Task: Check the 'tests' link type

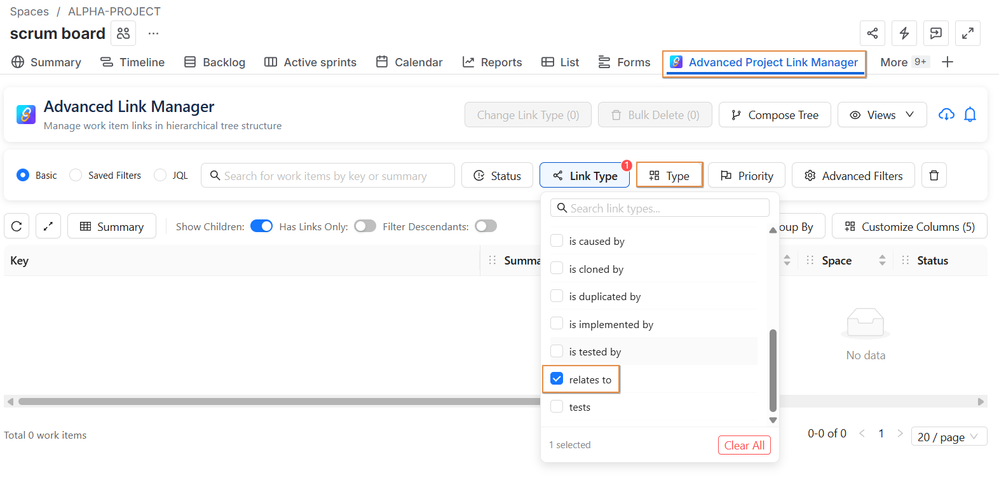Action: (x=557, y=407)
